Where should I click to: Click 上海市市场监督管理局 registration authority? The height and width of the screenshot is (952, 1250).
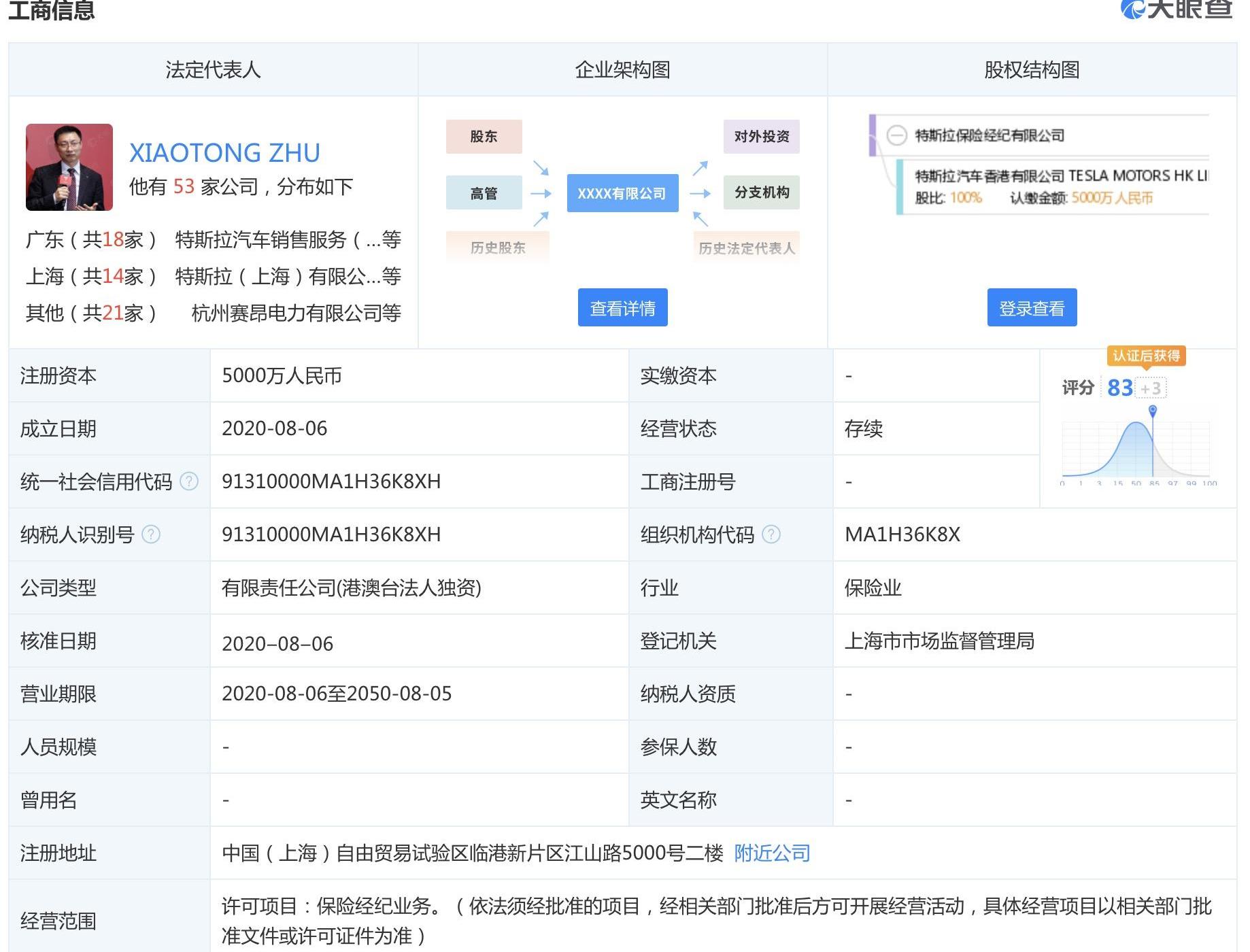click(939, 641)
